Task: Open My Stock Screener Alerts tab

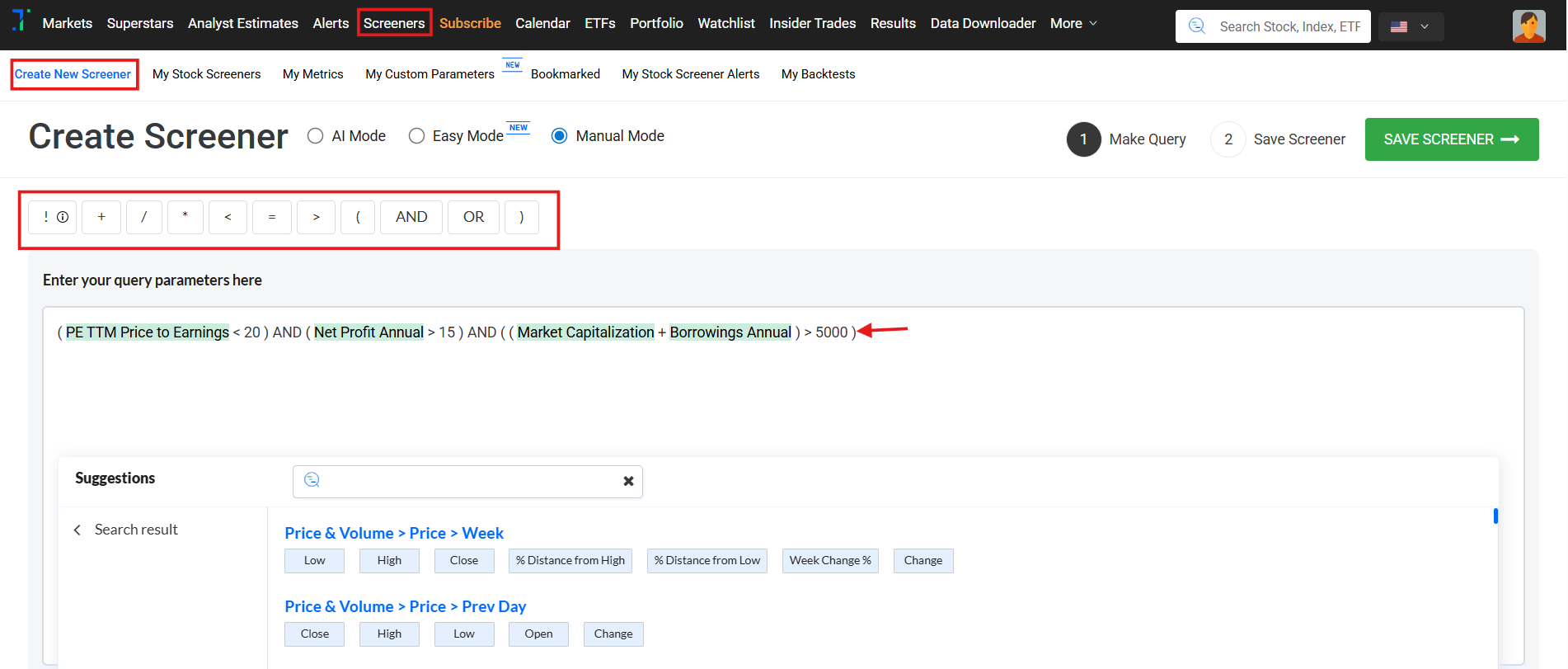Action: coord(691,74)
